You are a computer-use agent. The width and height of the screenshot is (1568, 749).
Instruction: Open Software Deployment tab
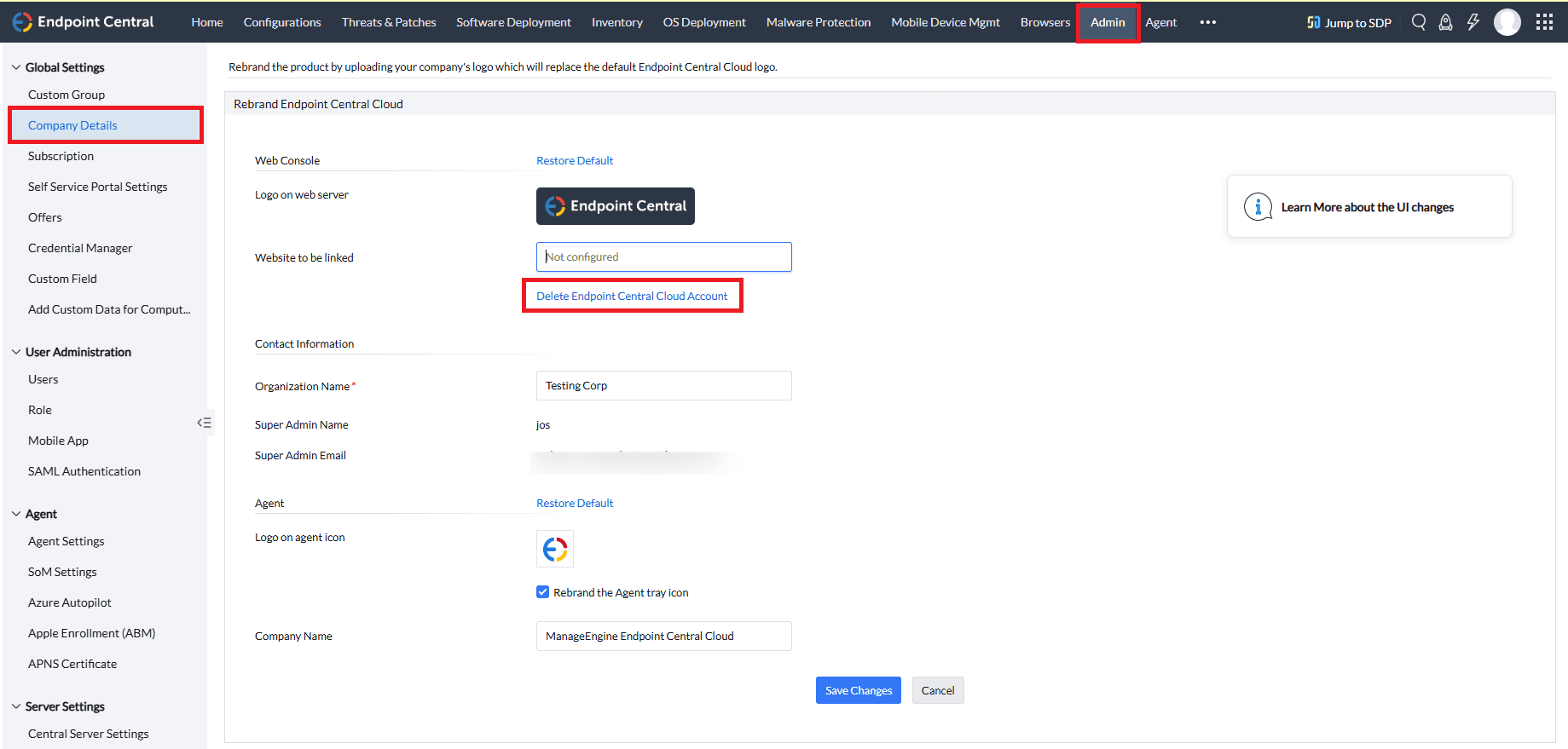point(513,22)
